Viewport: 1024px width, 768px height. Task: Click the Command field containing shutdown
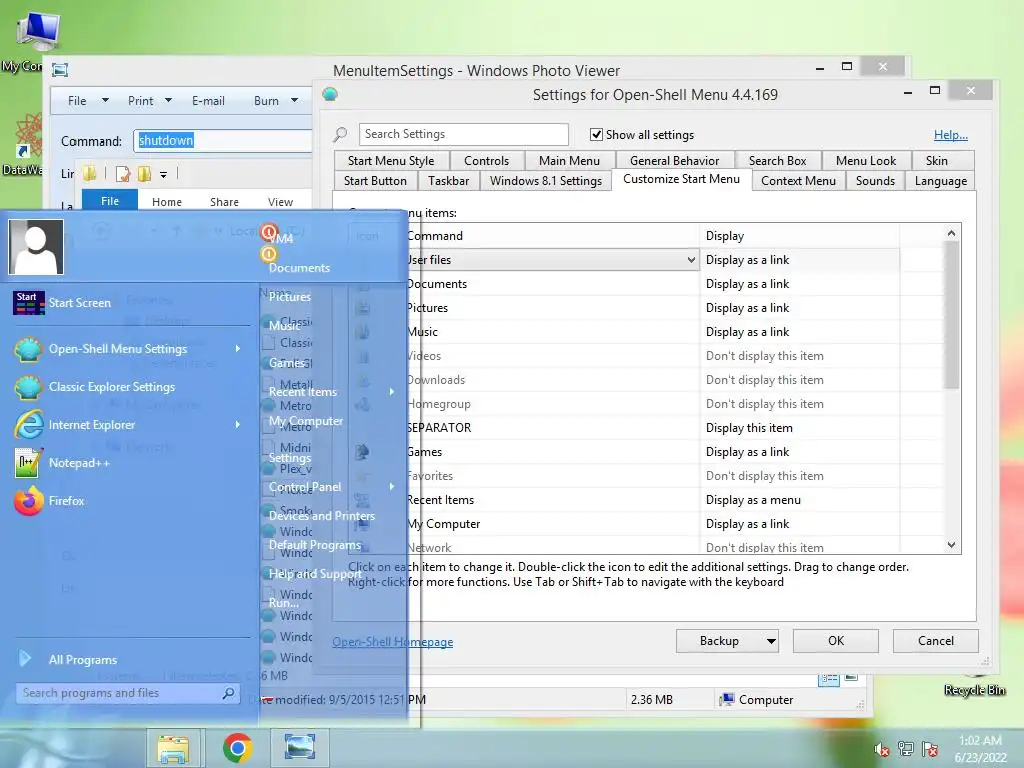click(223, 140)
